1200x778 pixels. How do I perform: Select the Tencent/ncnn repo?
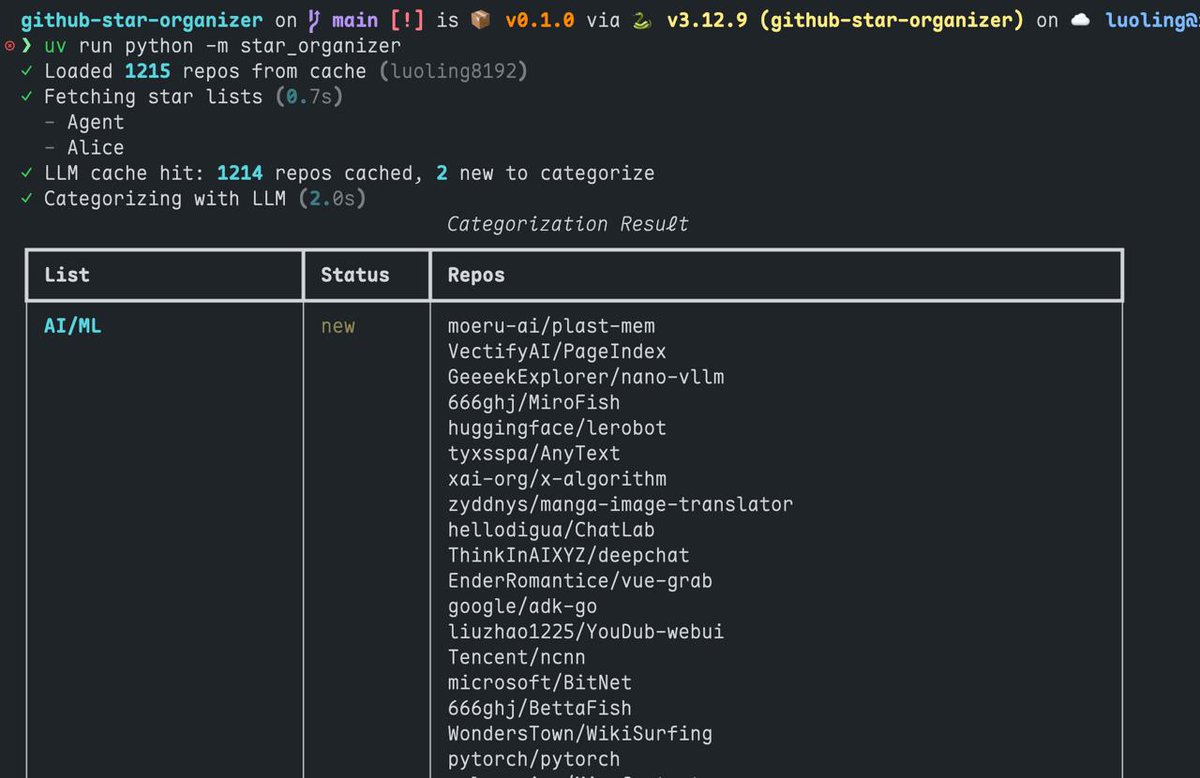[516, 658]
